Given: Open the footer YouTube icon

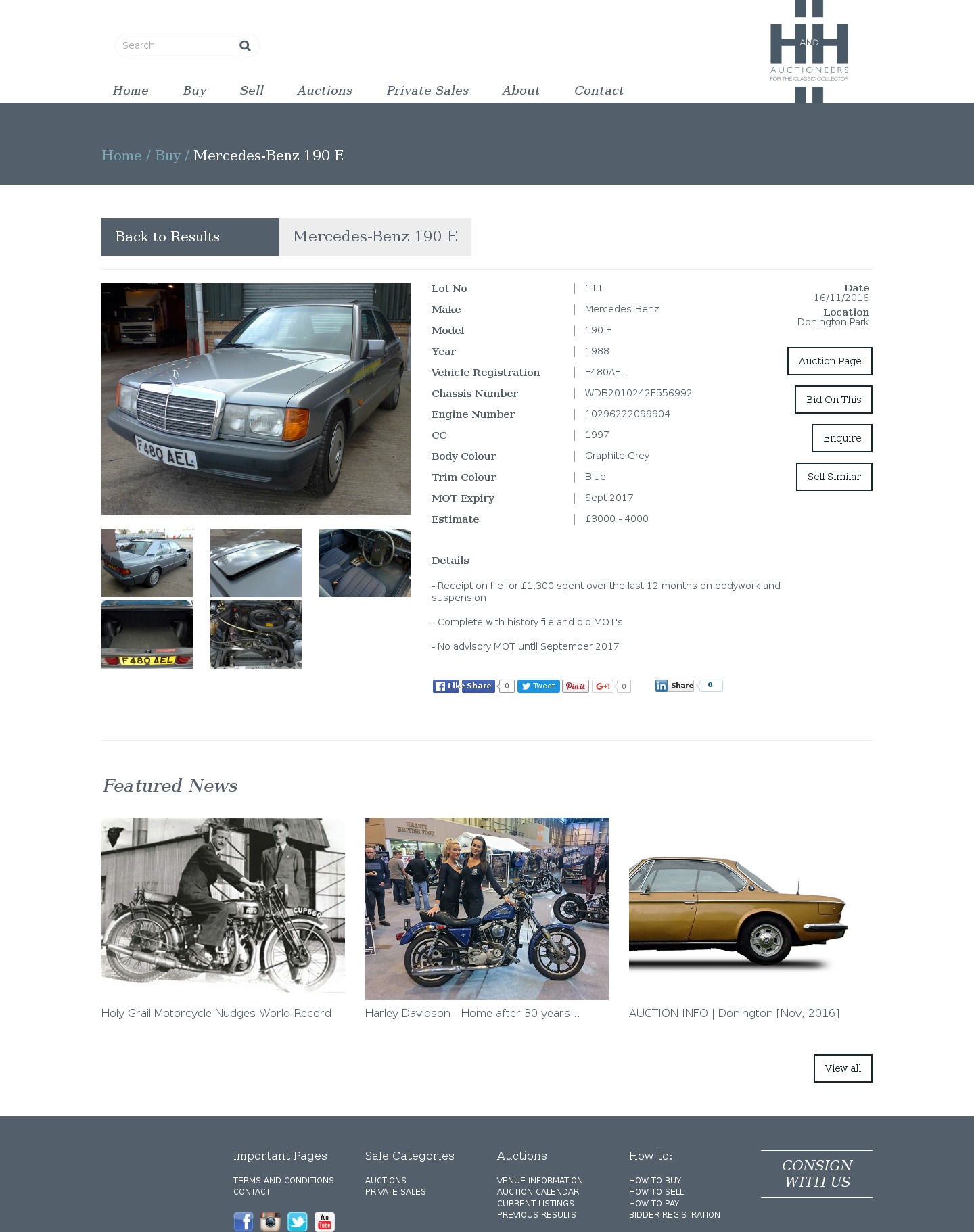Looking at the screenshot, I should pyautogui.click(x=325, y=1221).
